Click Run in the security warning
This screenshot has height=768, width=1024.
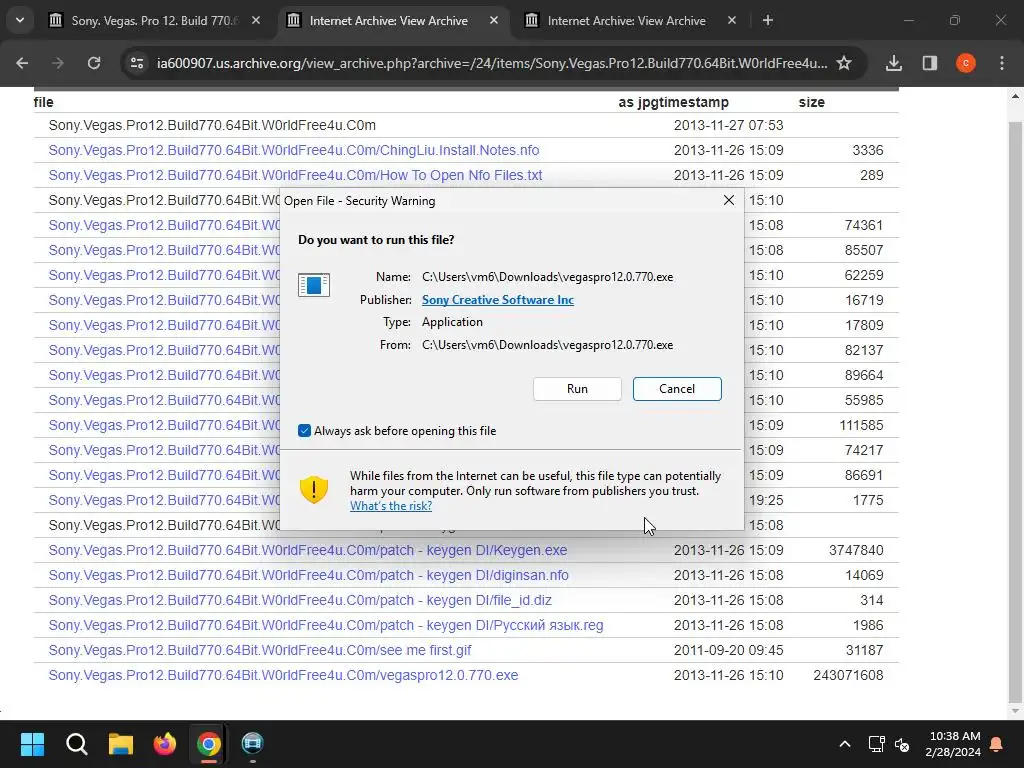577,389
